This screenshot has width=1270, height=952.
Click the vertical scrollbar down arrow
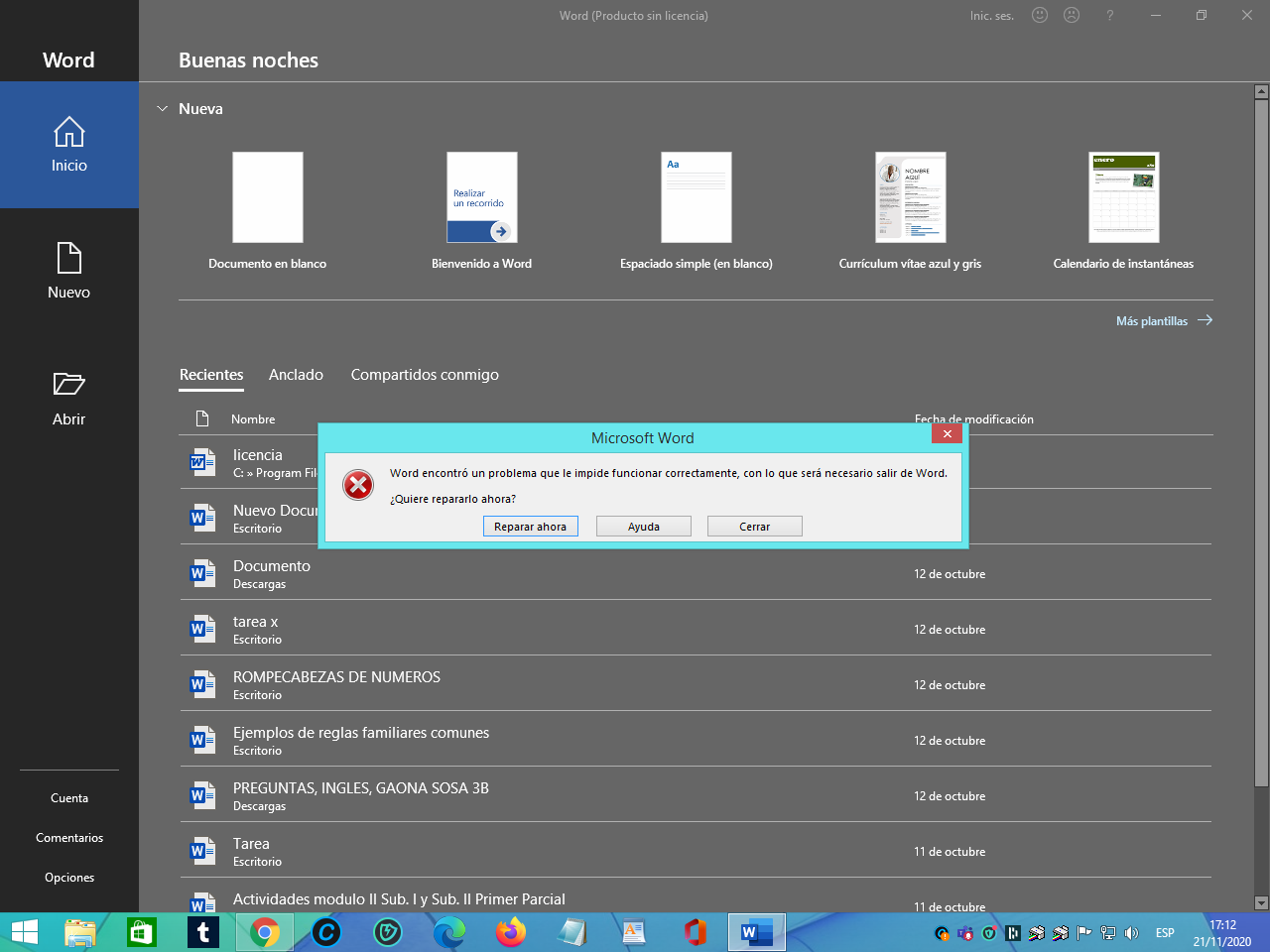(1261, 903)
